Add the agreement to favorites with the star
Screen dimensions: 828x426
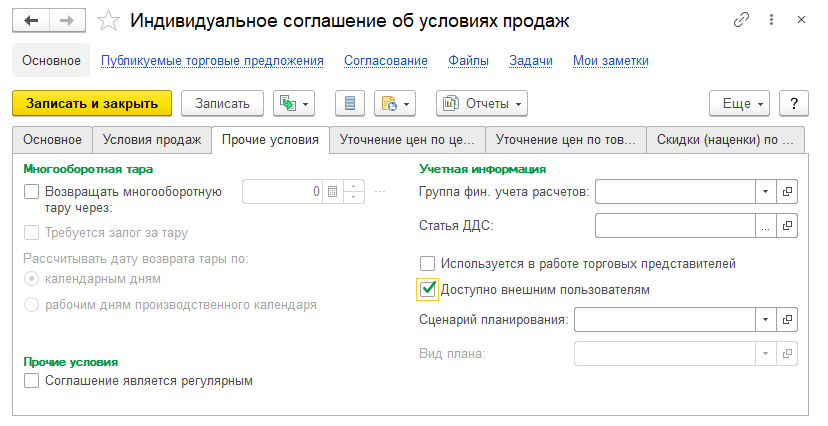point(110,21)
